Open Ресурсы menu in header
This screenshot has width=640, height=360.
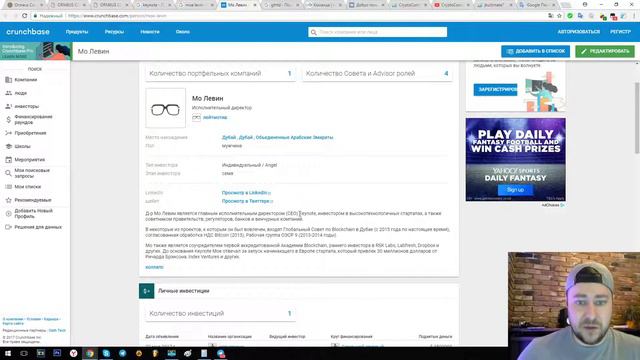[x=114, y=32]
